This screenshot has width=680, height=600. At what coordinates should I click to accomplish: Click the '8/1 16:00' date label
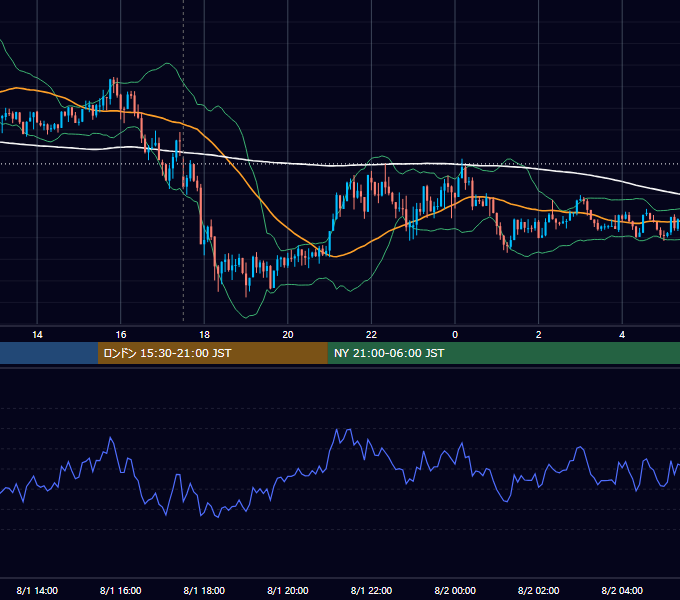pyautogui.click(x=121, y=590)
